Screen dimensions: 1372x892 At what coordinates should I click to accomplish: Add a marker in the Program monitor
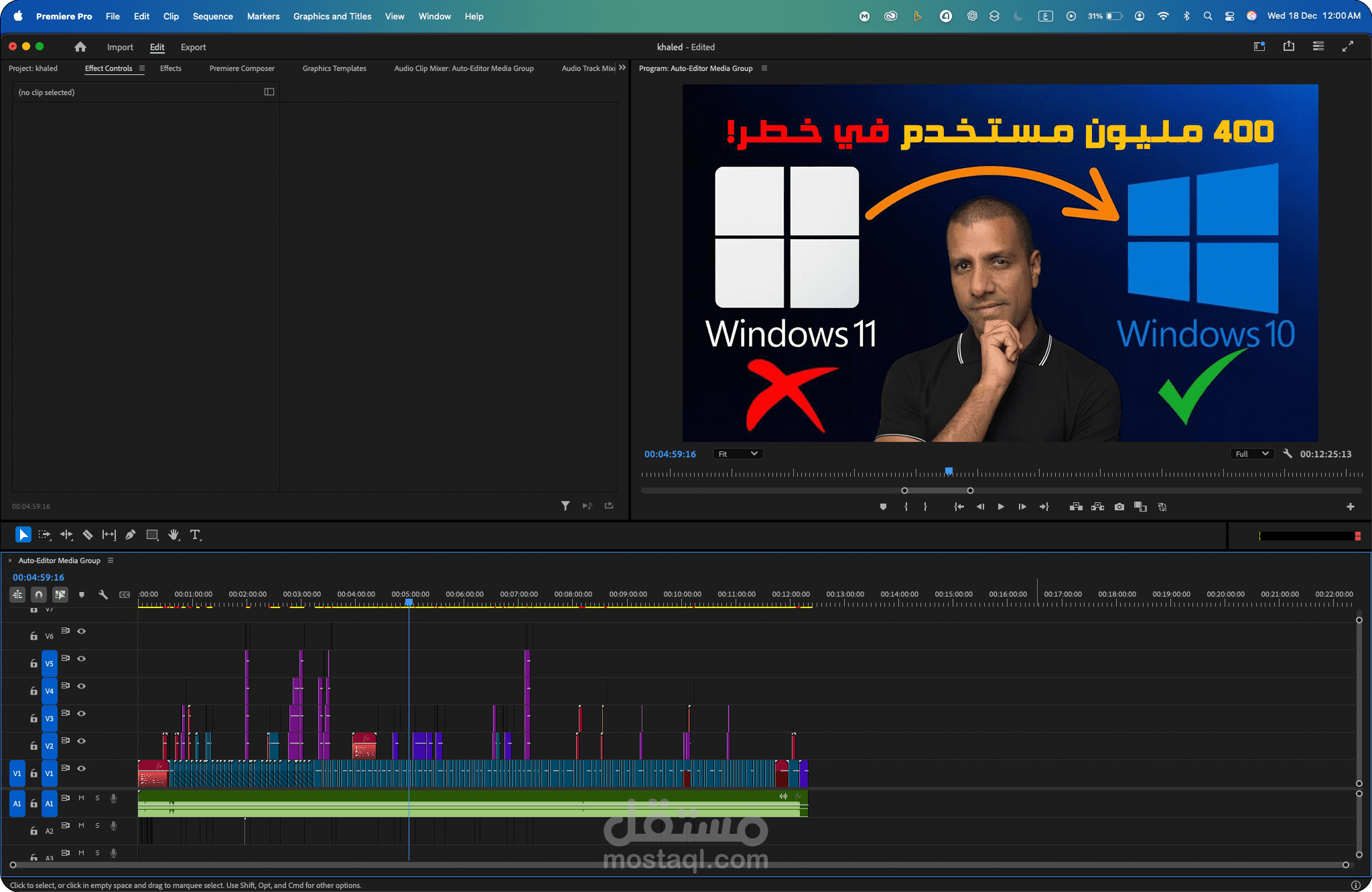pyautogui.click(x=883, y=507)
